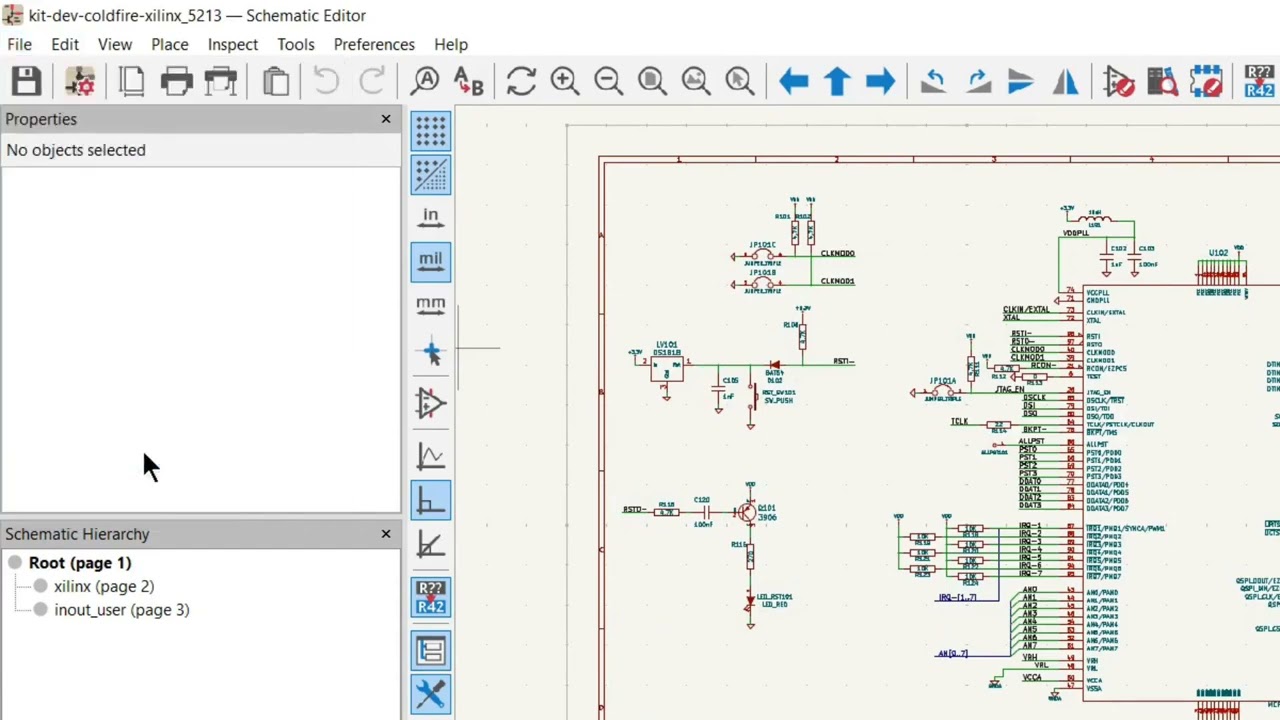Screen dimensions: 1280x720
Task: Toggle automatic annotation in left toolbar
Action: 431,596
